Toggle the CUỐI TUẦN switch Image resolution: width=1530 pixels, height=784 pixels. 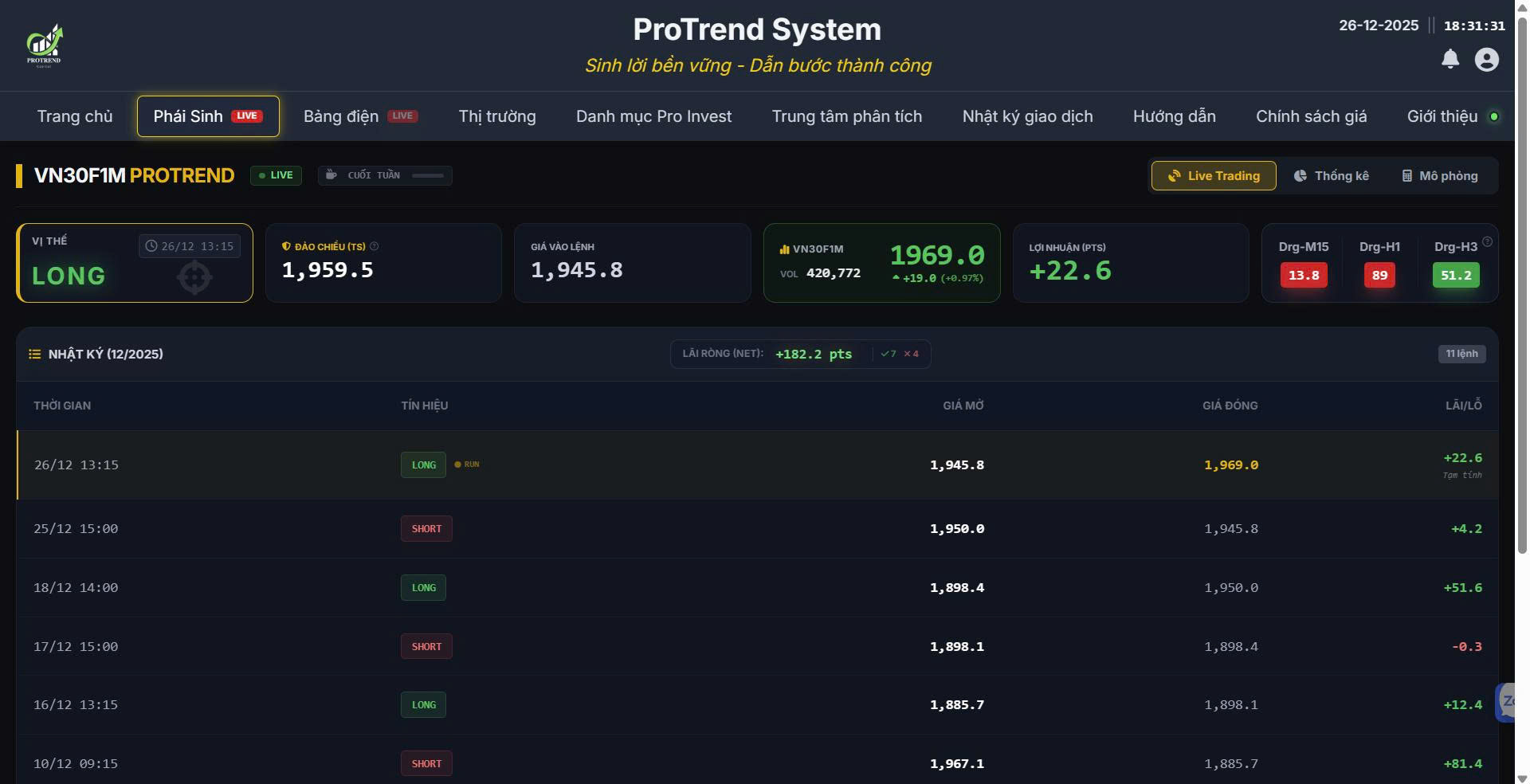tap(426, 175)
